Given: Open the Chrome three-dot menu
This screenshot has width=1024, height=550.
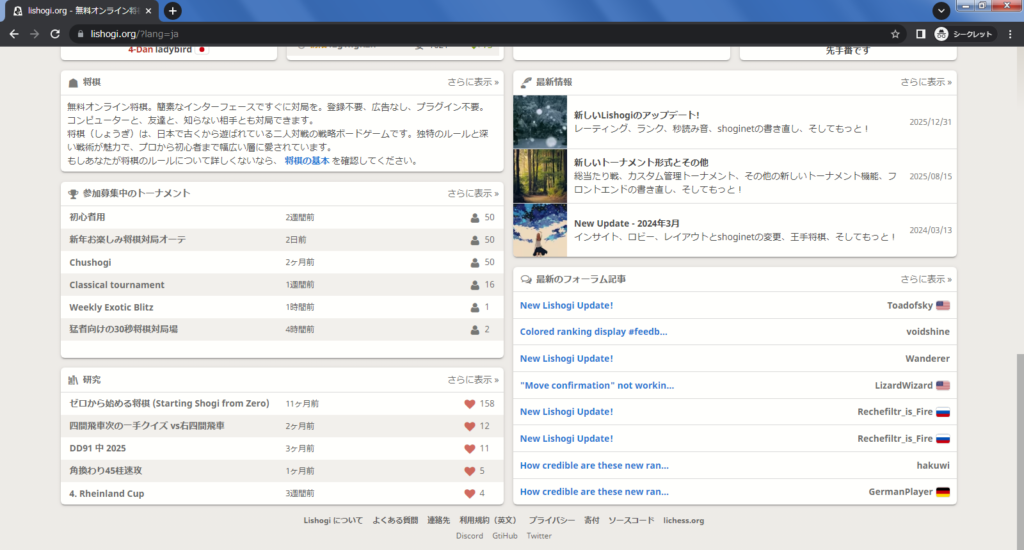Looking at the screenshot, I should [1010, 34].
